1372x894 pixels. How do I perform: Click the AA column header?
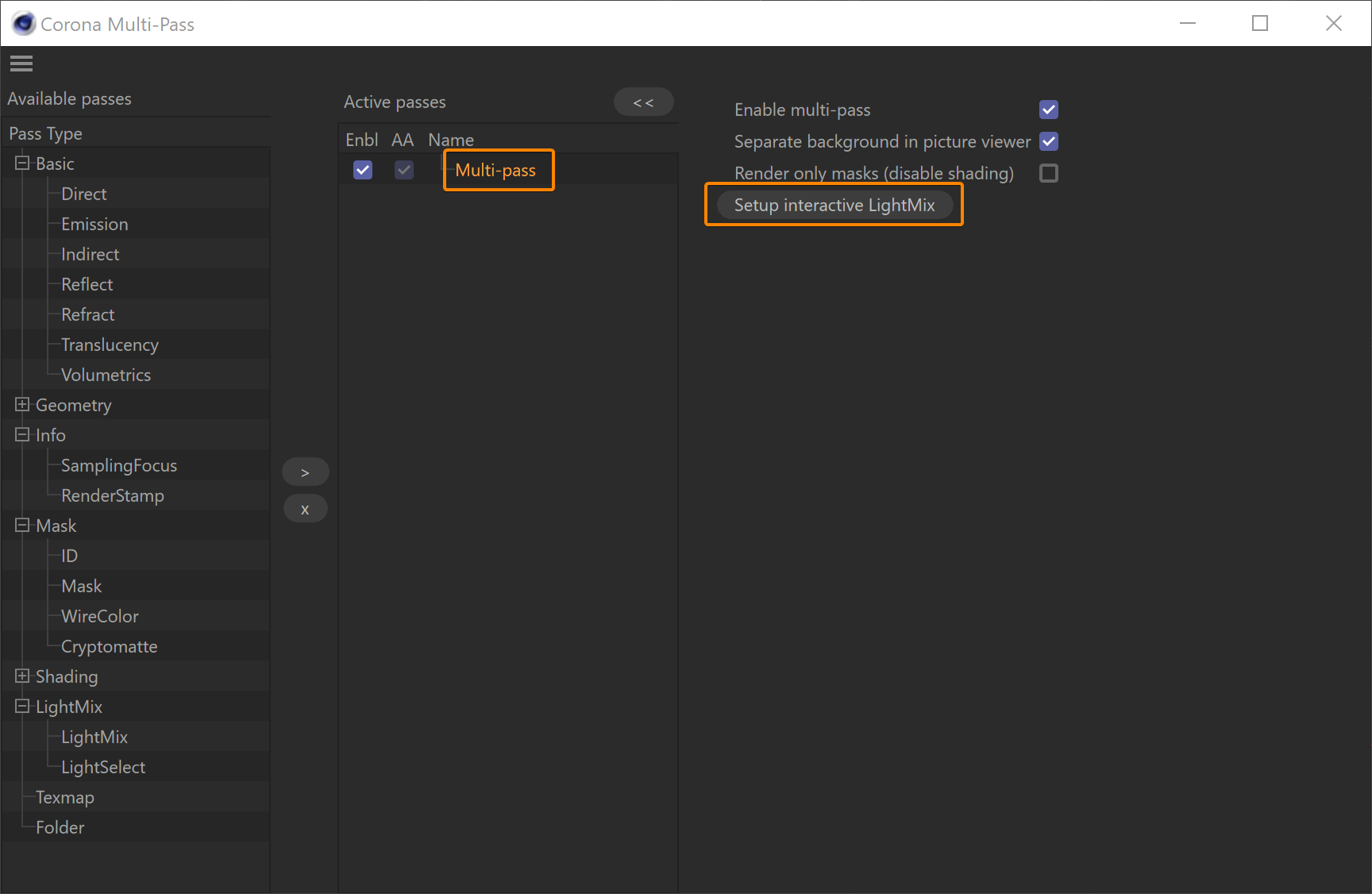[x=403, y=140]
